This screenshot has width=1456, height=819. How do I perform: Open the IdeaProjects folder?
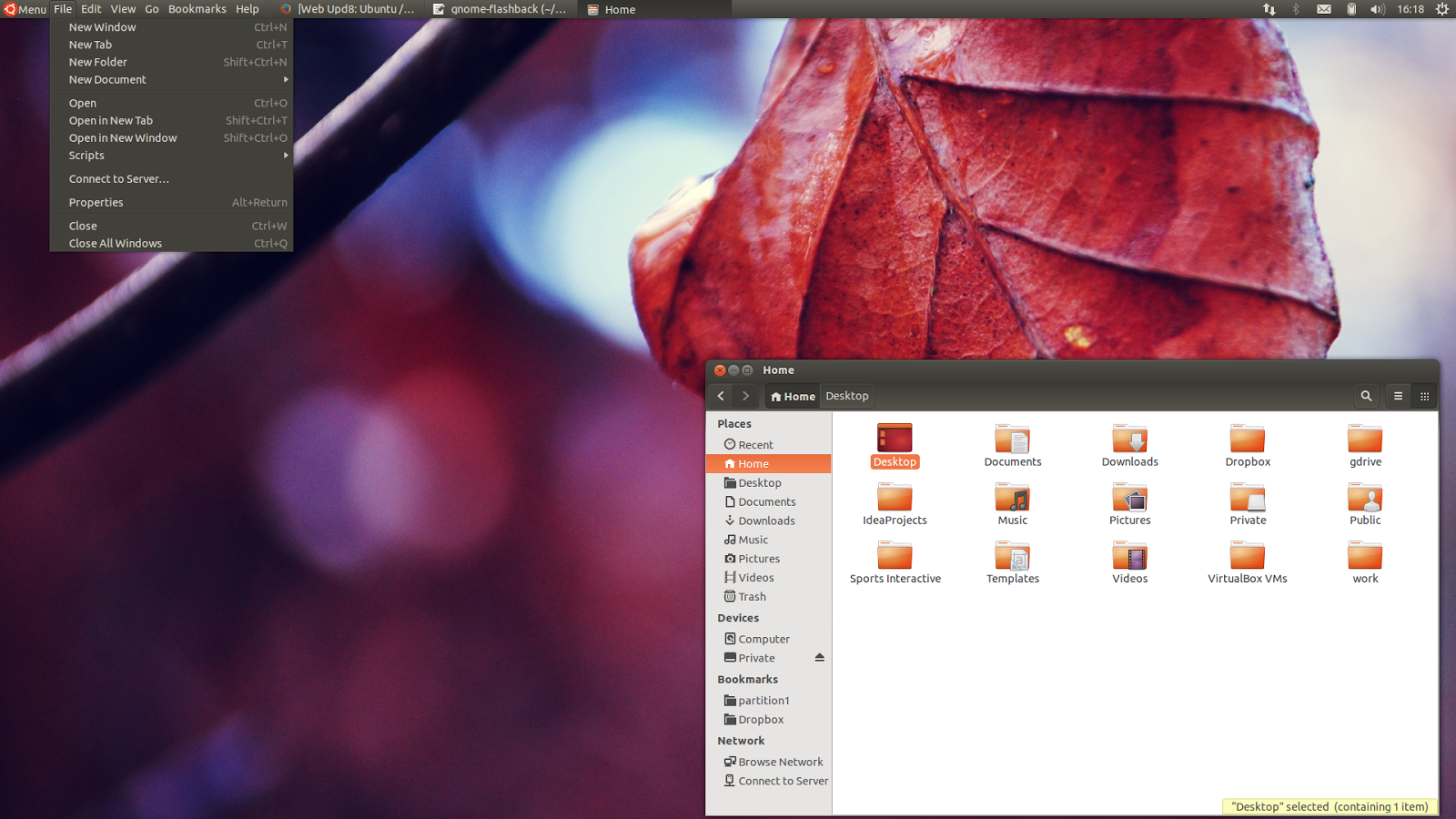coord(895,500)
